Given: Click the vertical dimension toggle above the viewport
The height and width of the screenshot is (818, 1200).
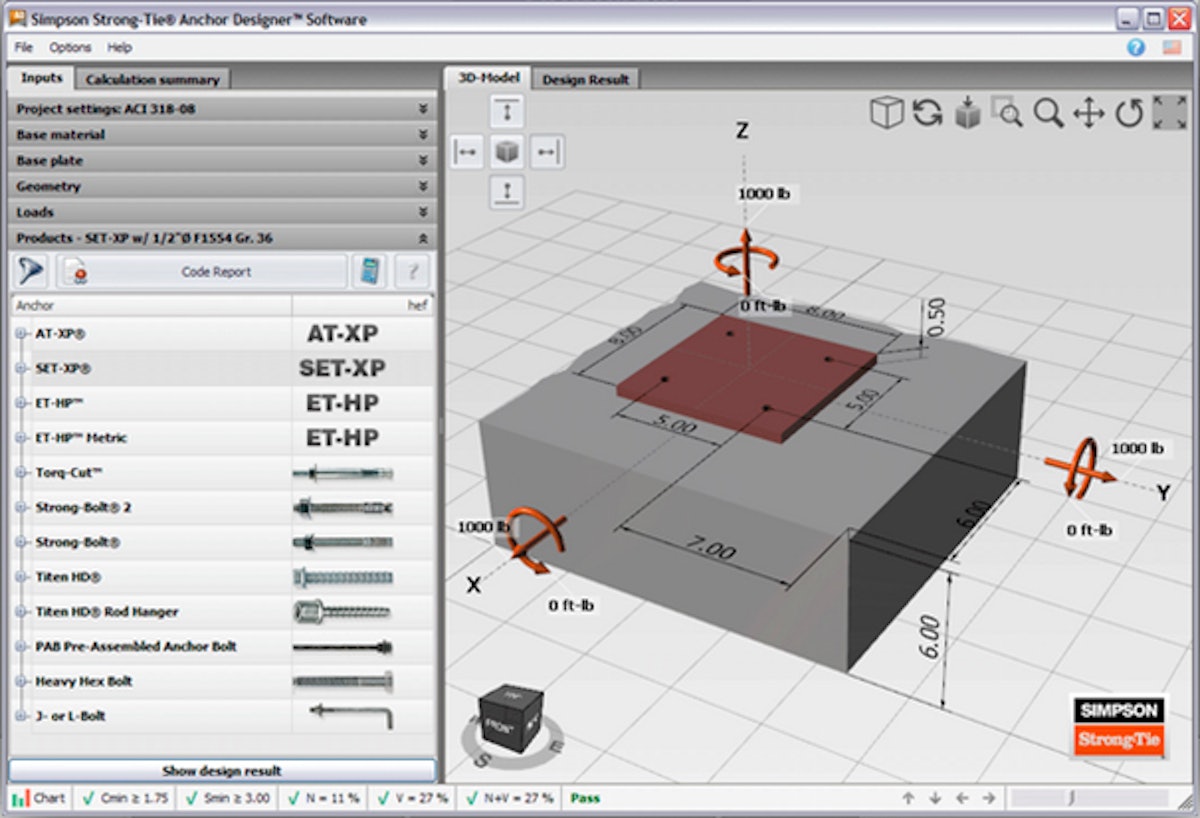Looking at the screenshot, I should click(507, 111).
